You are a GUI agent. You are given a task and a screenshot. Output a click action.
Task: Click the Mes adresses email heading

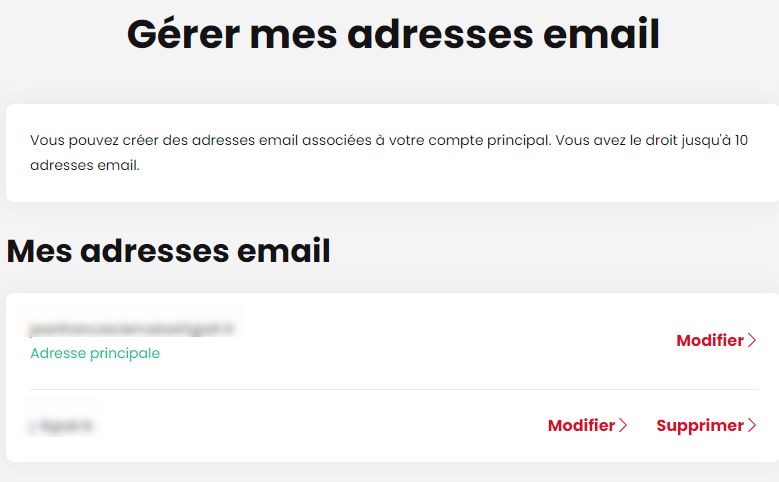pos(168,251)
